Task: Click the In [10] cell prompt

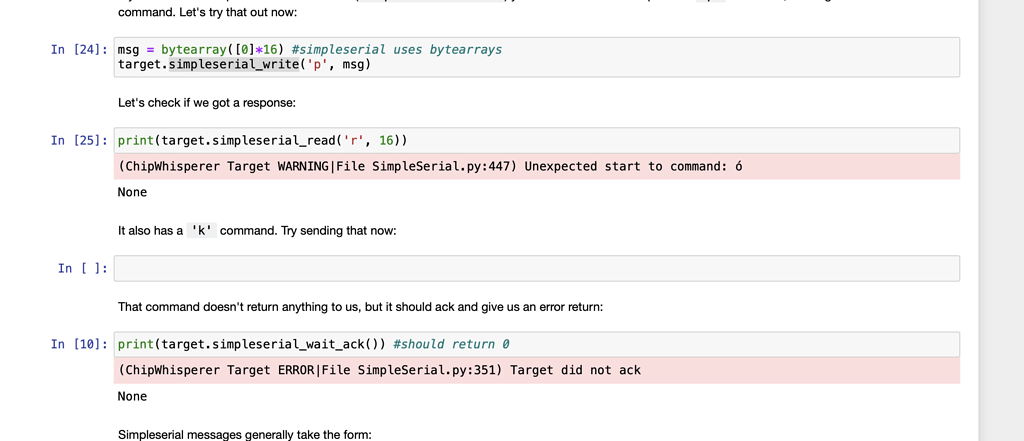Action: pos(79,344)
